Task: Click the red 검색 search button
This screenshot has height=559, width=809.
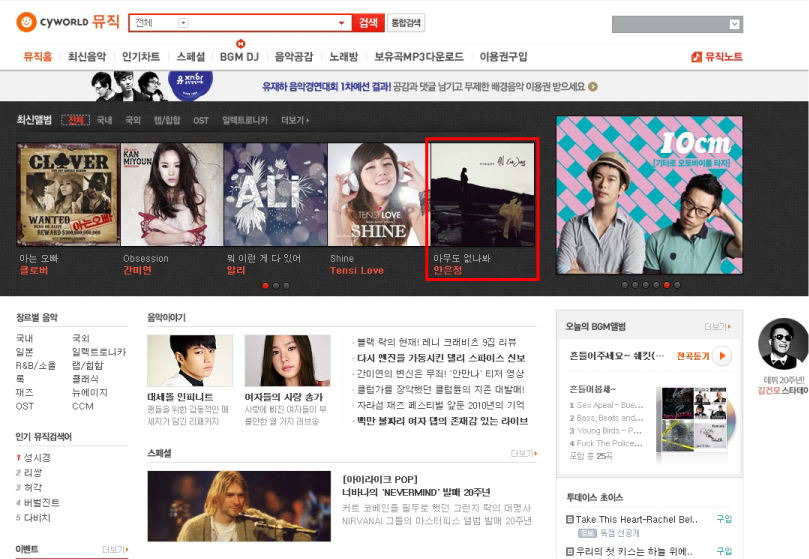Action: click(x=368, y=23)
